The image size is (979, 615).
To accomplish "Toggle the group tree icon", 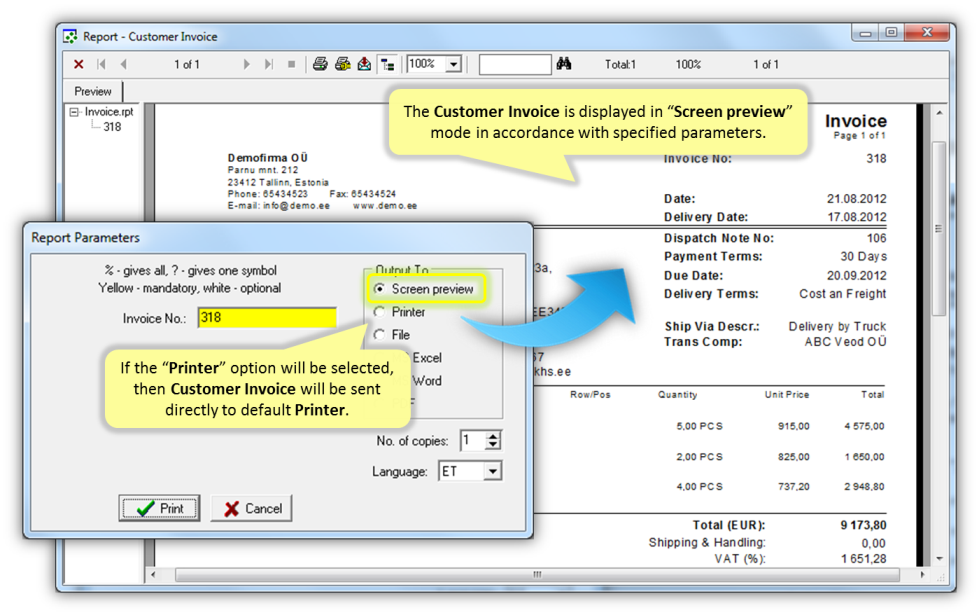I will [388, 64].
